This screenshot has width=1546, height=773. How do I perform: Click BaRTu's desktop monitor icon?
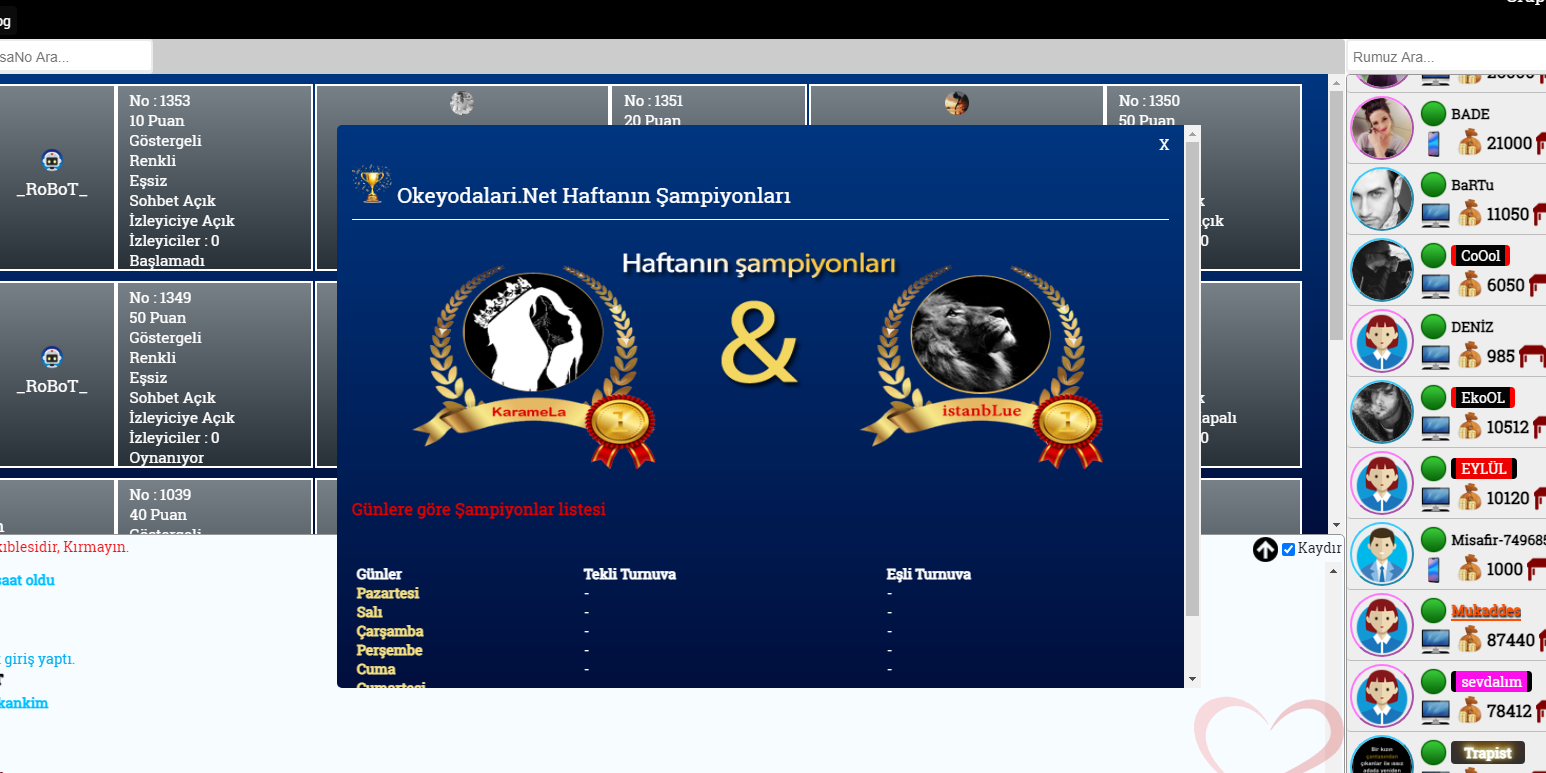tap(1436, 214)
